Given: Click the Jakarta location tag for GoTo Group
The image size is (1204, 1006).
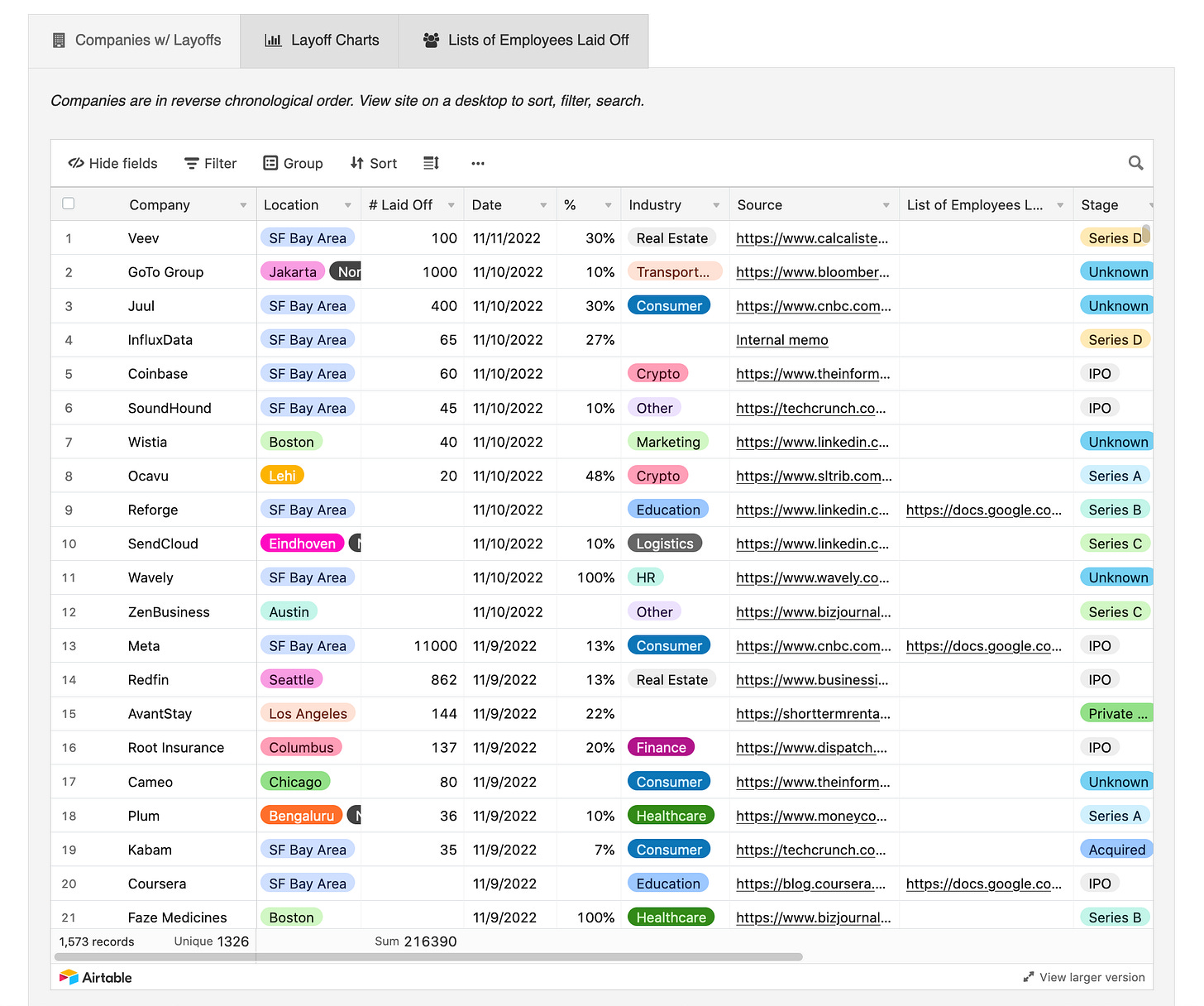Looking at the screenshot, I should pos(293,271).
